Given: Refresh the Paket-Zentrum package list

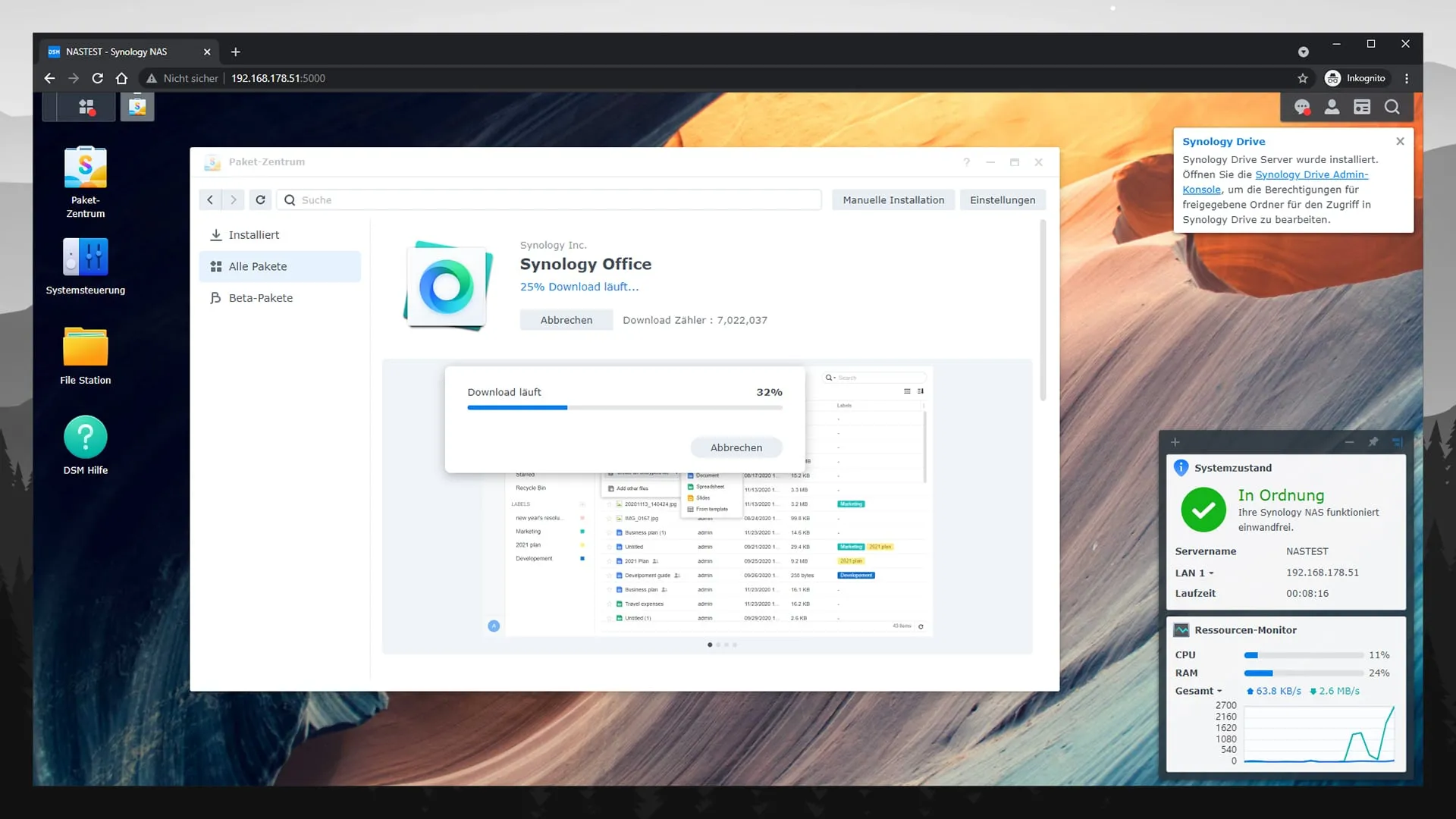Looking at the screenshot, I should (260, 199).
